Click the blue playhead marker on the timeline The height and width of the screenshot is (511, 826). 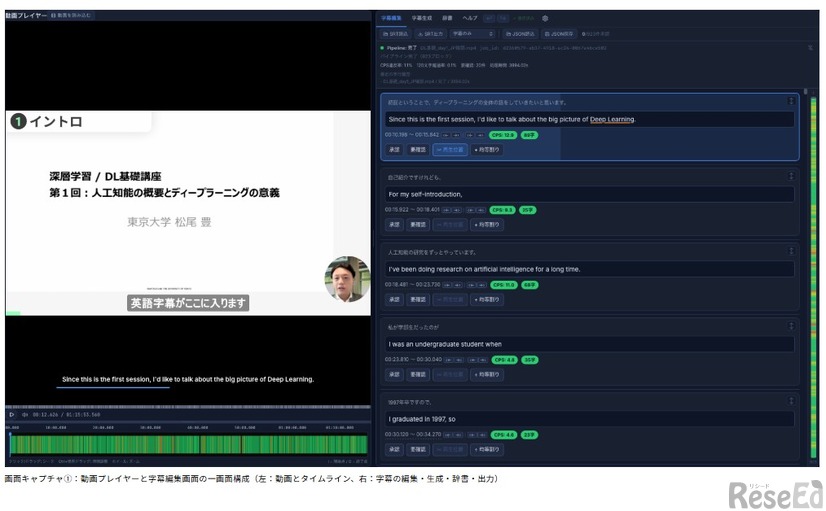coord(10,443)
